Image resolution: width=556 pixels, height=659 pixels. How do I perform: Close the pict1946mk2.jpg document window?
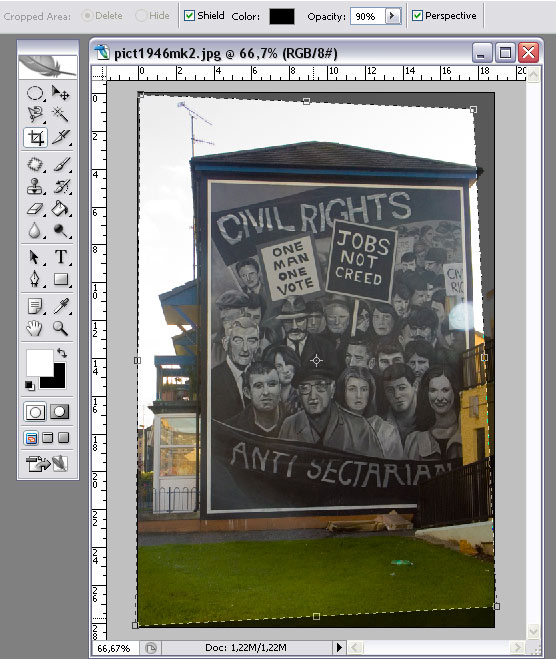coord(528,53)
